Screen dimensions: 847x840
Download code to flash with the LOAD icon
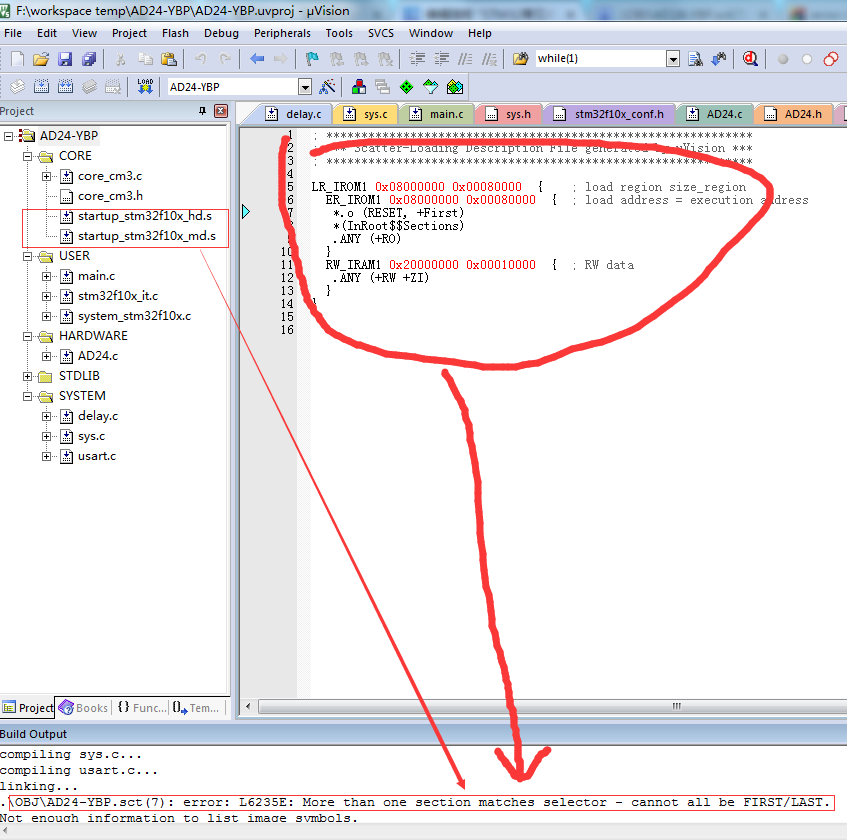click(x=145, y=86)
